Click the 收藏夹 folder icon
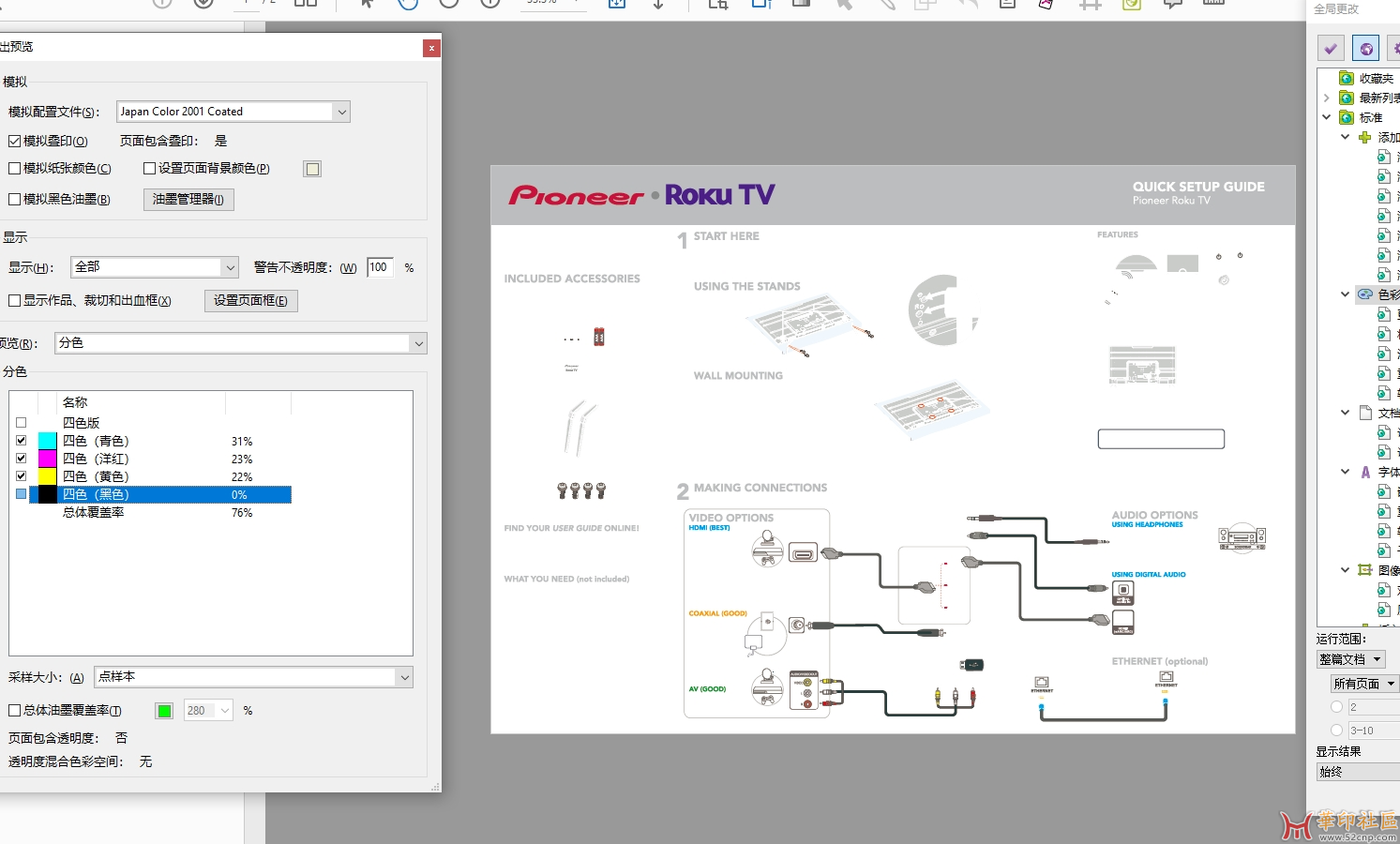Image resolution: width=1400 pixels, height=844 pixels. tap(1347, 78)
